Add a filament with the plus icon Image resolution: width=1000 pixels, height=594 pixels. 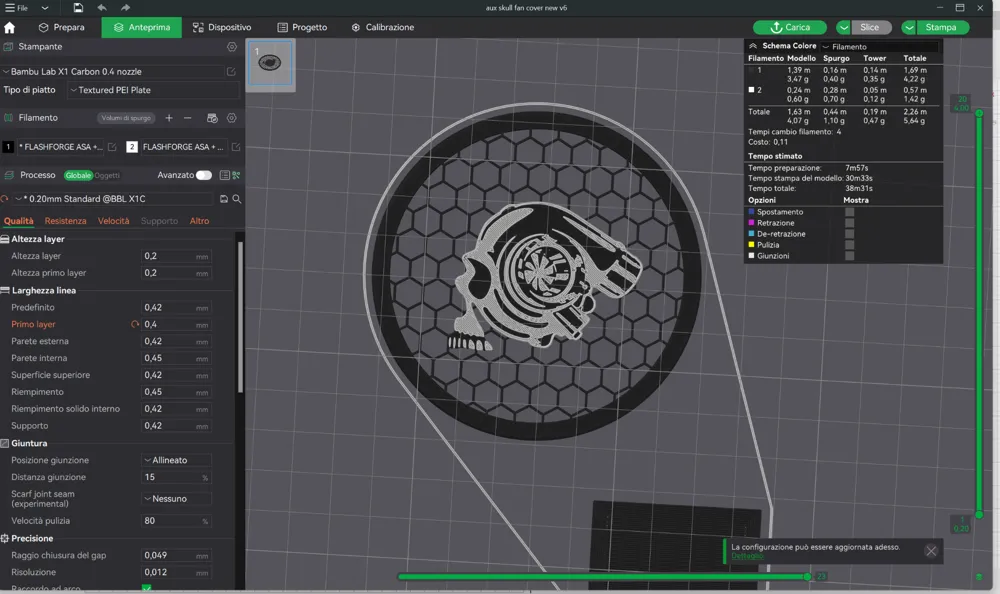coord(169,118)
